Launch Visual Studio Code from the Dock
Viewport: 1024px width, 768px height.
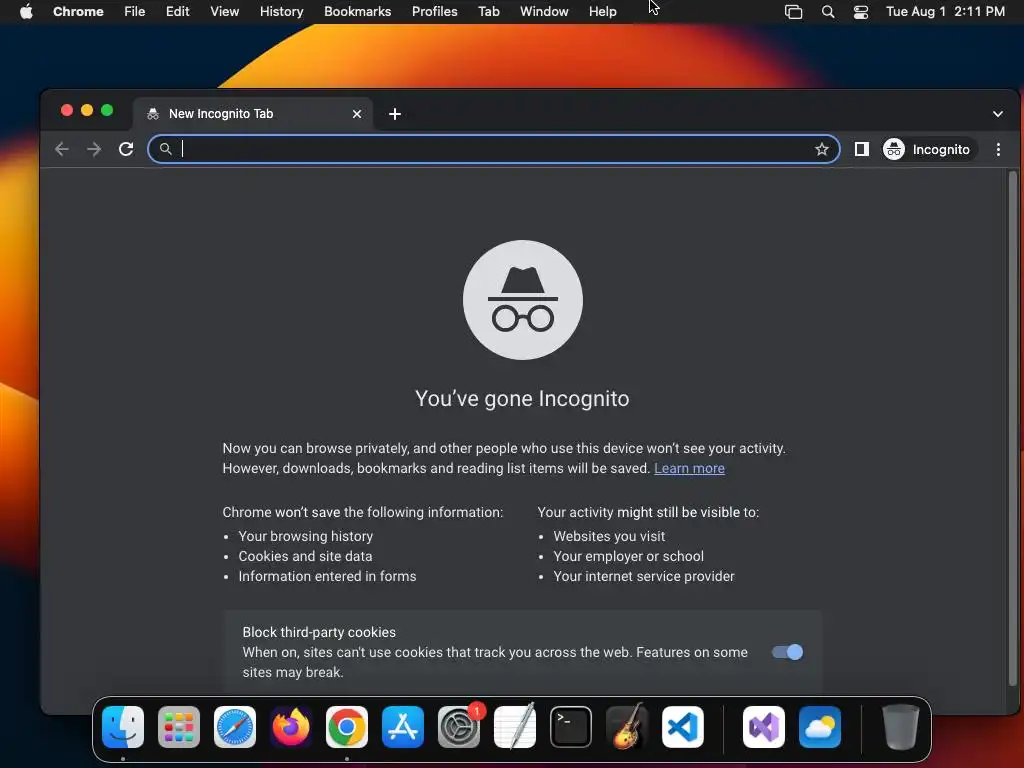coord(682,727)
